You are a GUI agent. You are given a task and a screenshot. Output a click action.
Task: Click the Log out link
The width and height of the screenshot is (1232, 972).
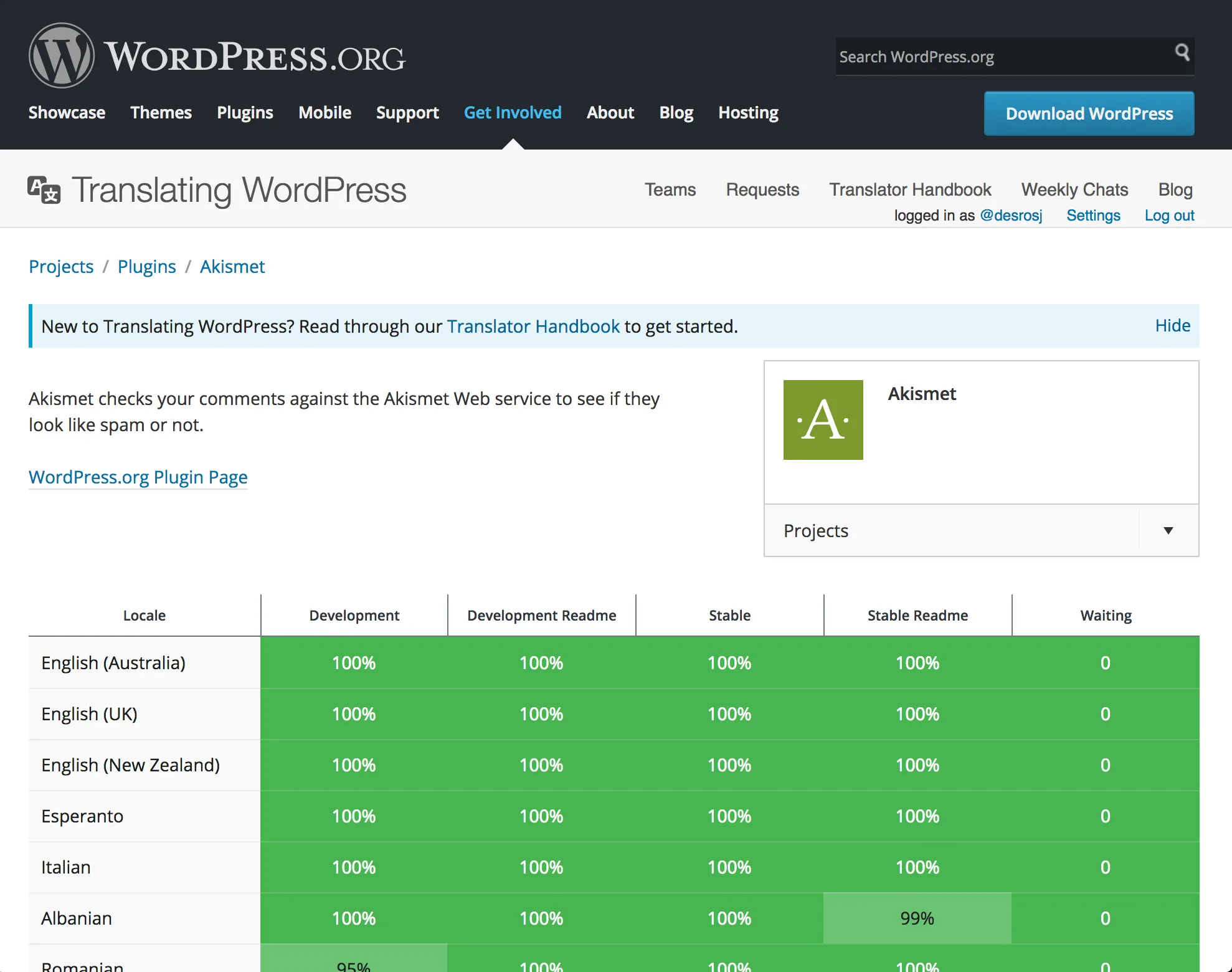point(1168,216)
